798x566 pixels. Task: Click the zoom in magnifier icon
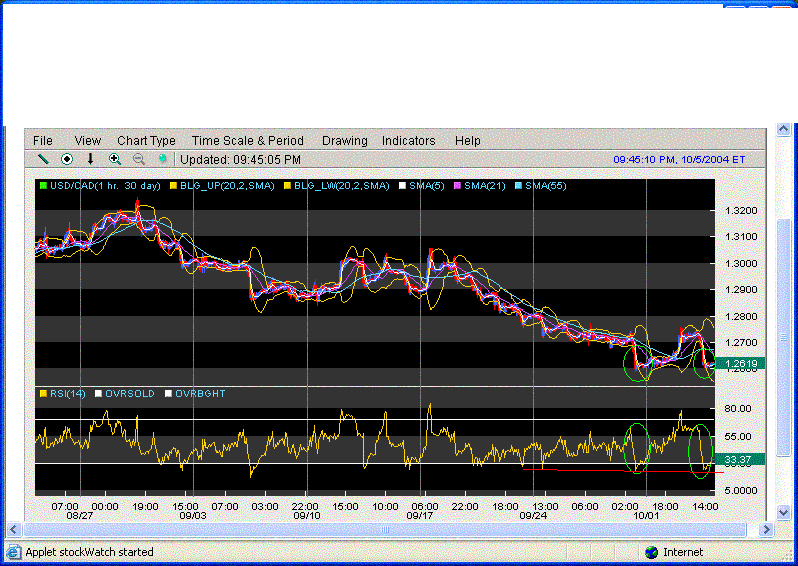(115, 159)
